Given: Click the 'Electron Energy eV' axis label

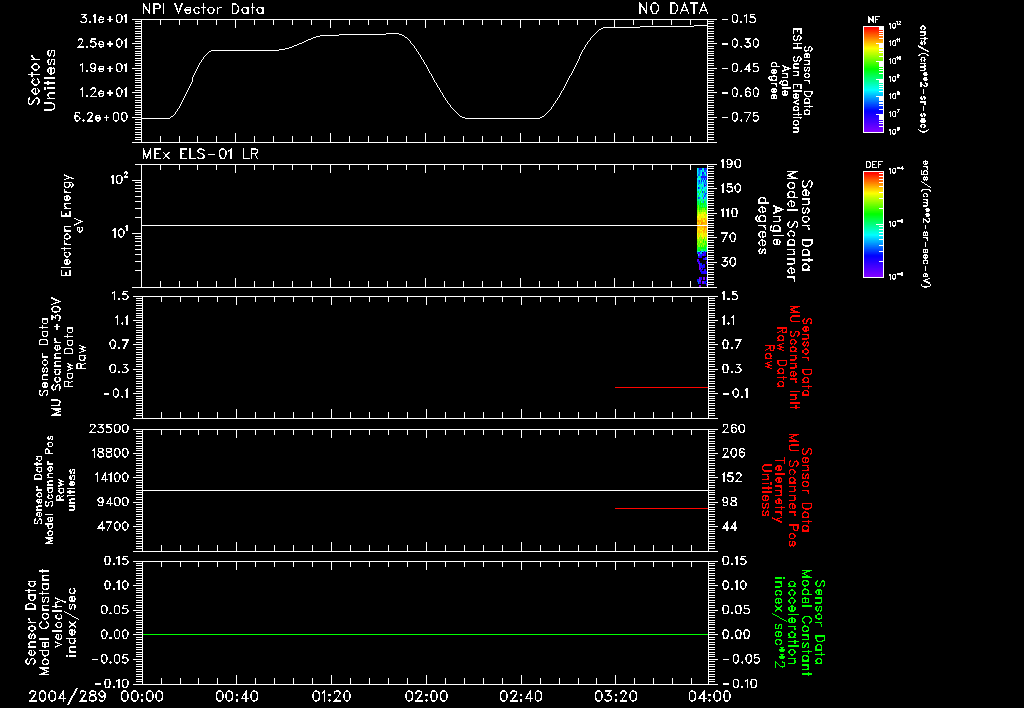Looking at the screenshot, I should [x=72, y=225].
